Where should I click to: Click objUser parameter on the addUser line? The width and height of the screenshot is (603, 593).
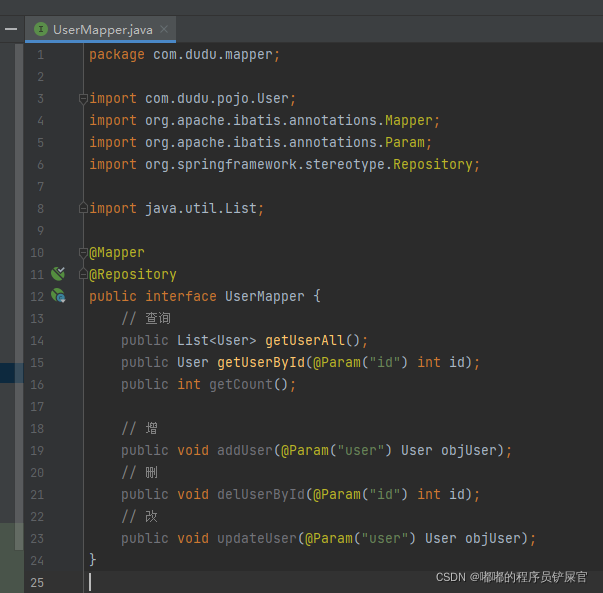pyautogui.click(x=469, y=450)
